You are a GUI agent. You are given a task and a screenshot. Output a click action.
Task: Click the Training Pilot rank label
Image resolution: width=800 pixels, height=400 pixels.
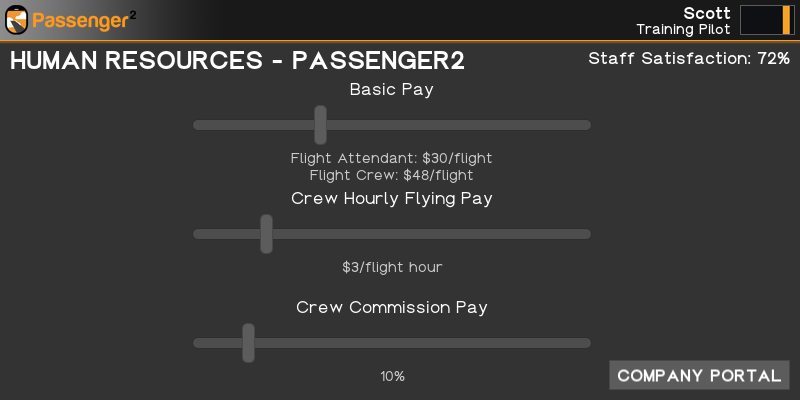click(683, 29)
